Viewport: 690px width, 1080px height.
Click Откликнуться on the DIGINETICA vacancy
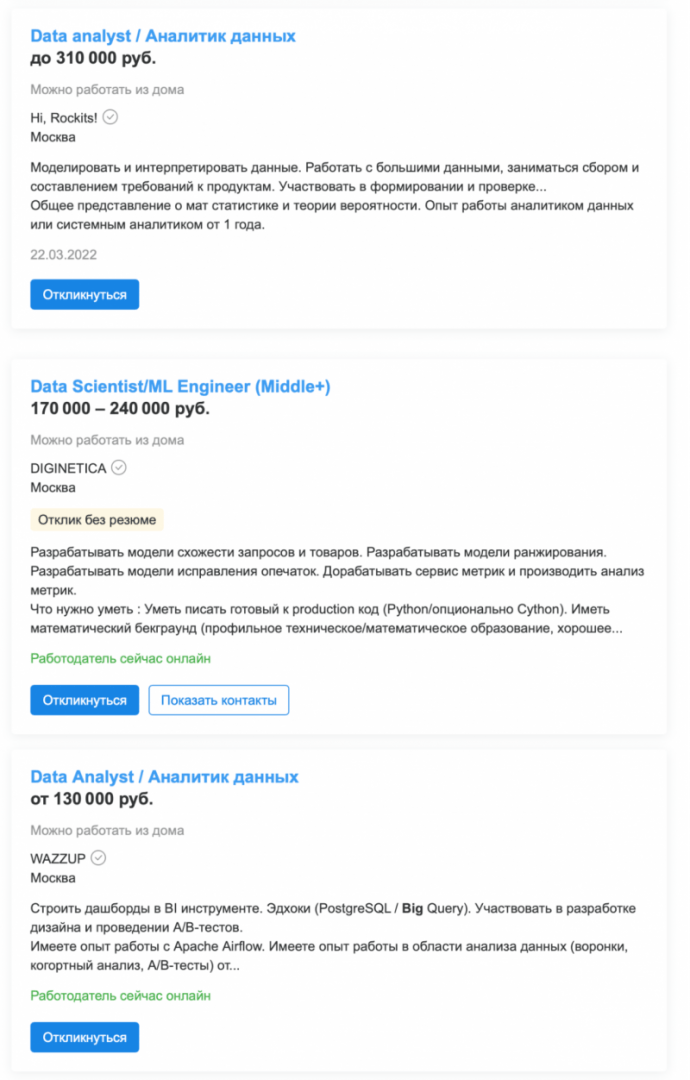84,700
